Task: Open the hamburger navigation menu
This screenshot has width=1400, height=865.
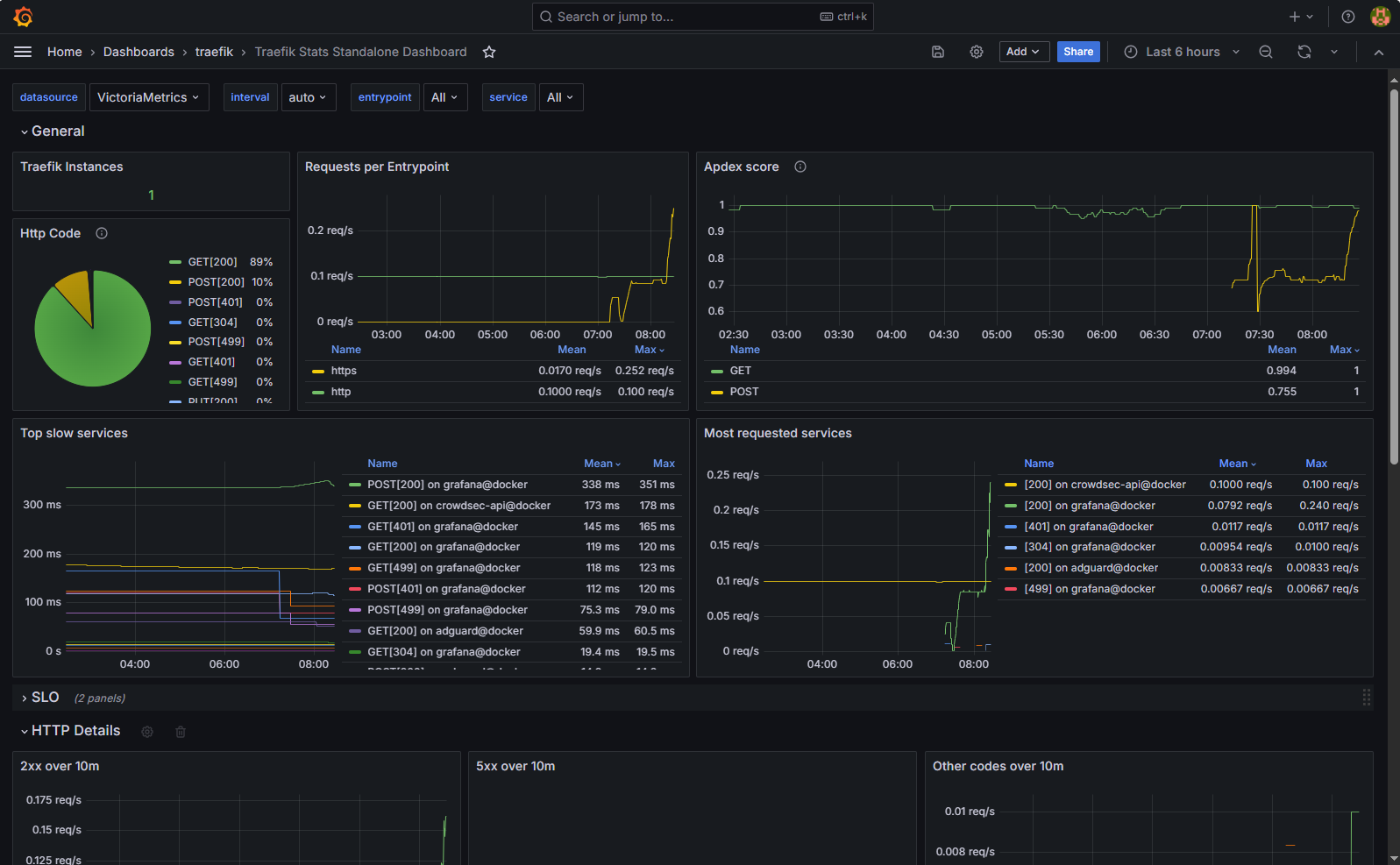Action: 23,52
